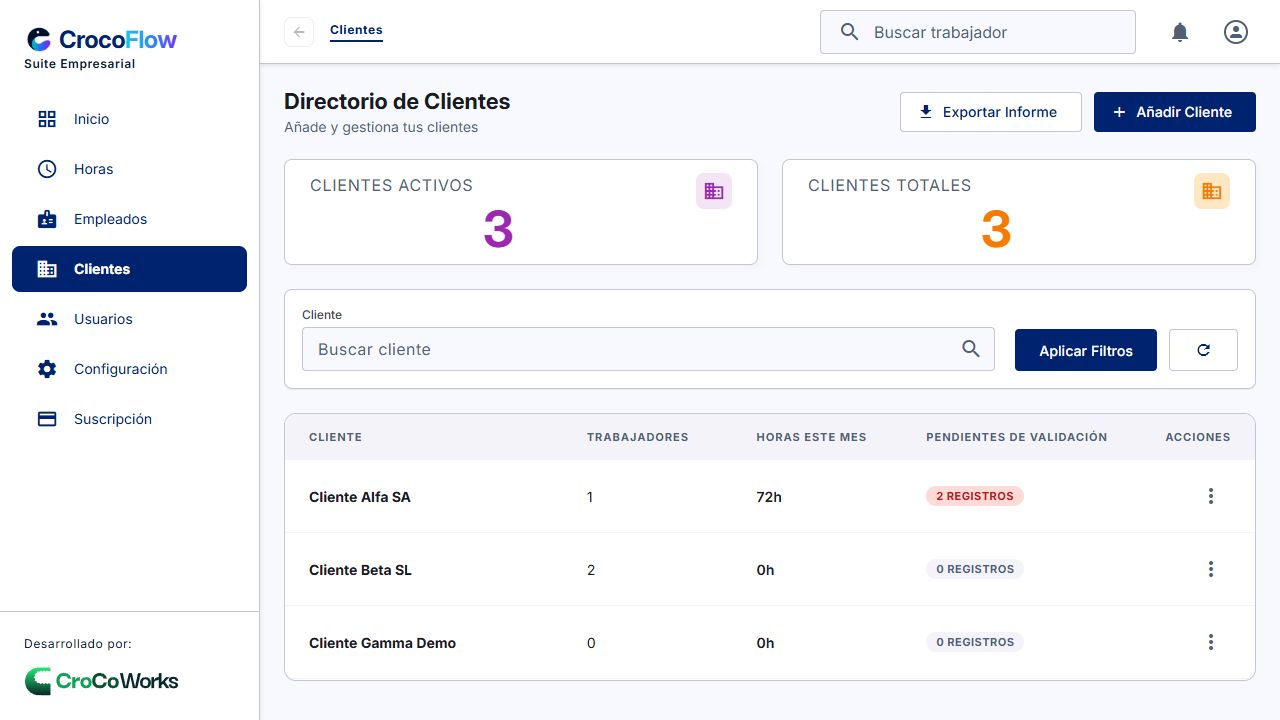
Task: Click the orange building icon in Clientes Totales
Action: (1212, 191)
